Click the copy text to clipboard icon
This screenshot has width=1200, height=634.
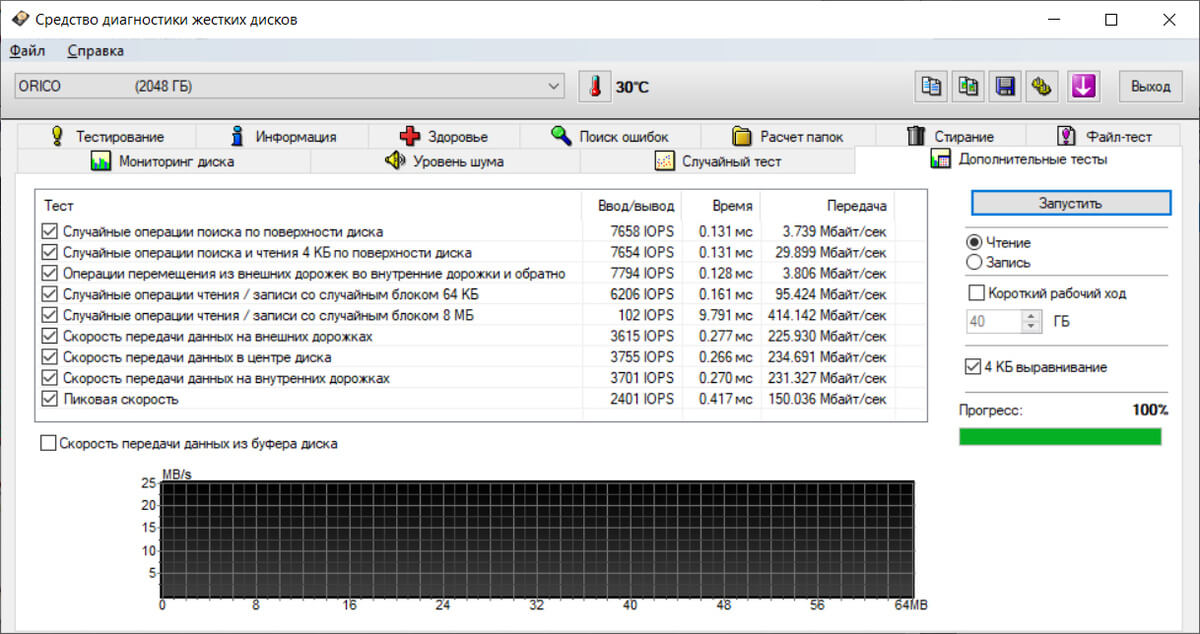(x=931, y=87)
